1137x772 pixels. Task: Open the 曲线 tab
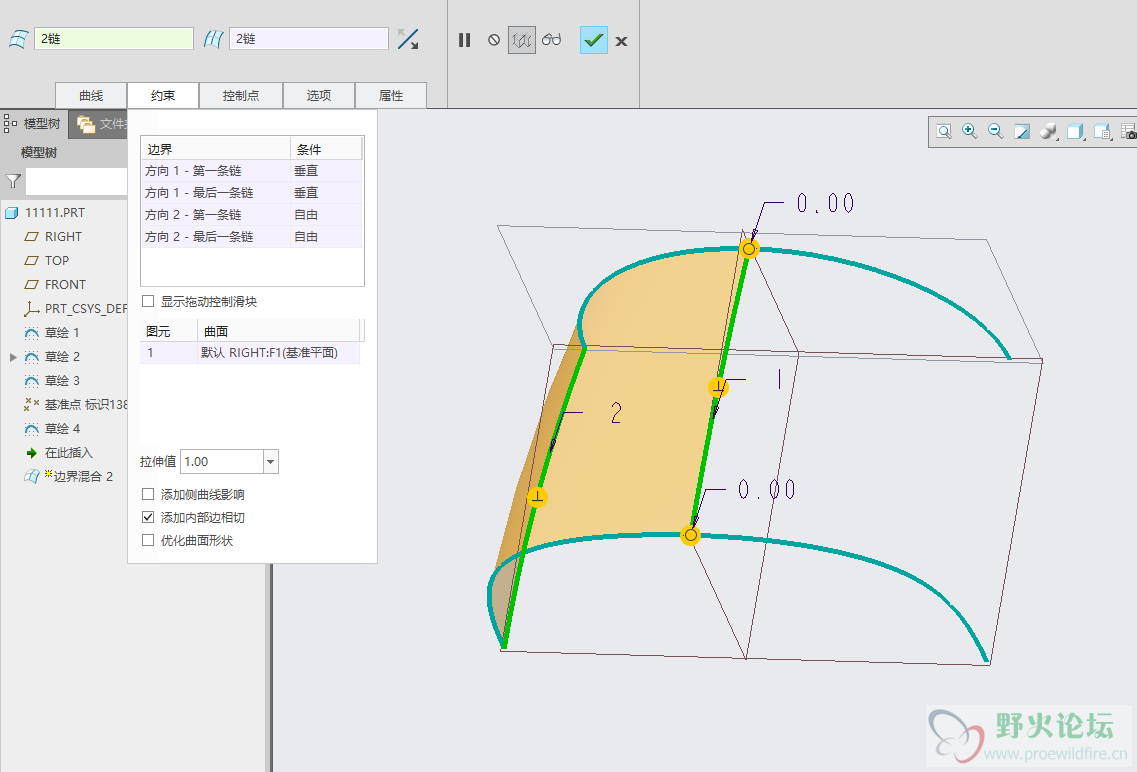tap(91, 96)
